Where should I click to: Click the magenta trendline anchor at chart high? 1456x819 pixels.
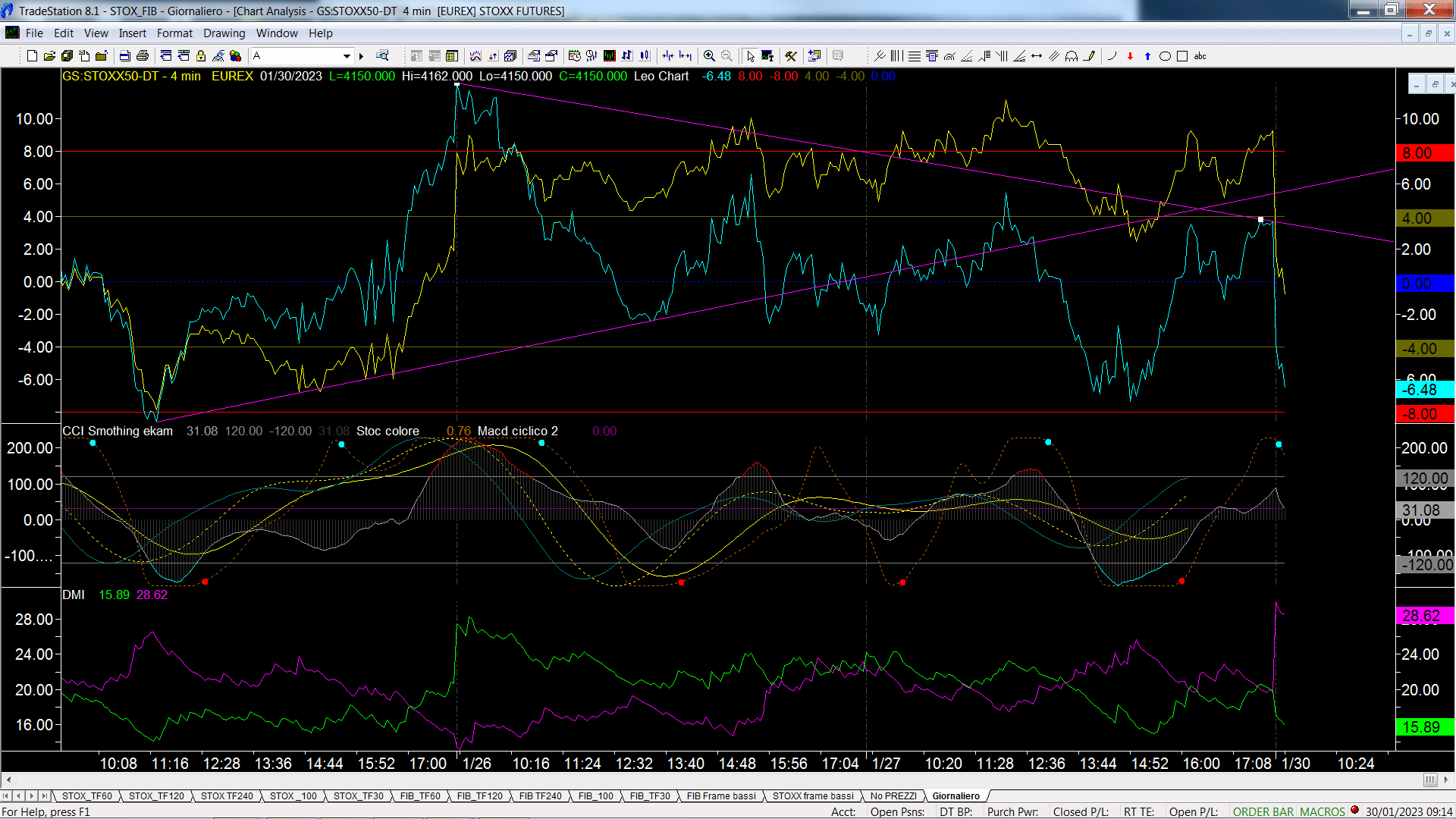click(x=457, y=85)
